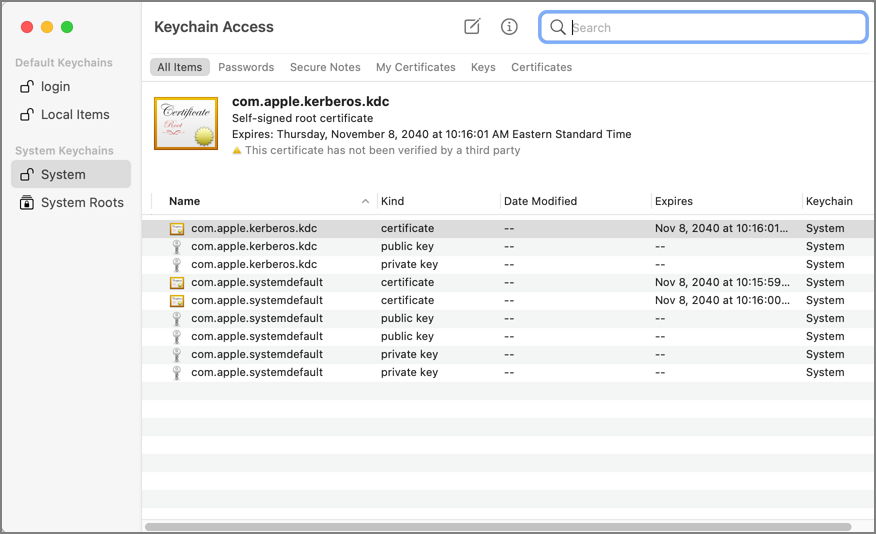Screen dimensions: 876x534
Task: Click 'public key' kind in kerberos.kdc row
Action: point(407,246)
